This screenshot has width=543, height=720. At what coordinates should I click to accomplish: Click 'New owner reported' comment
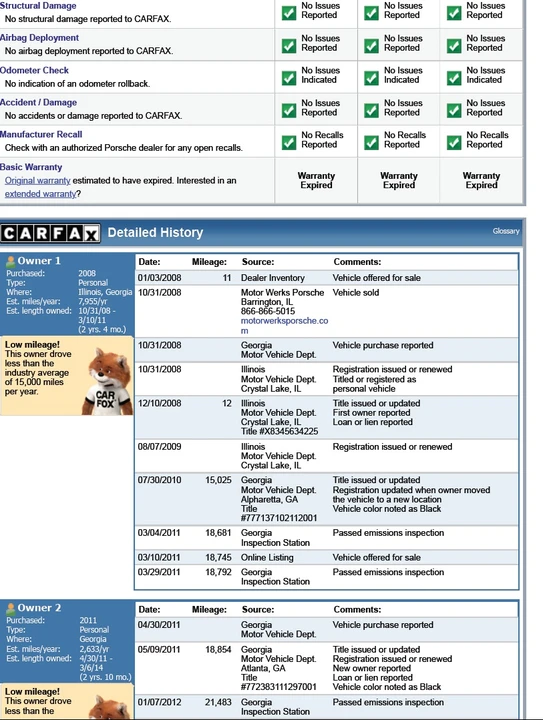(x=372, y=668)
